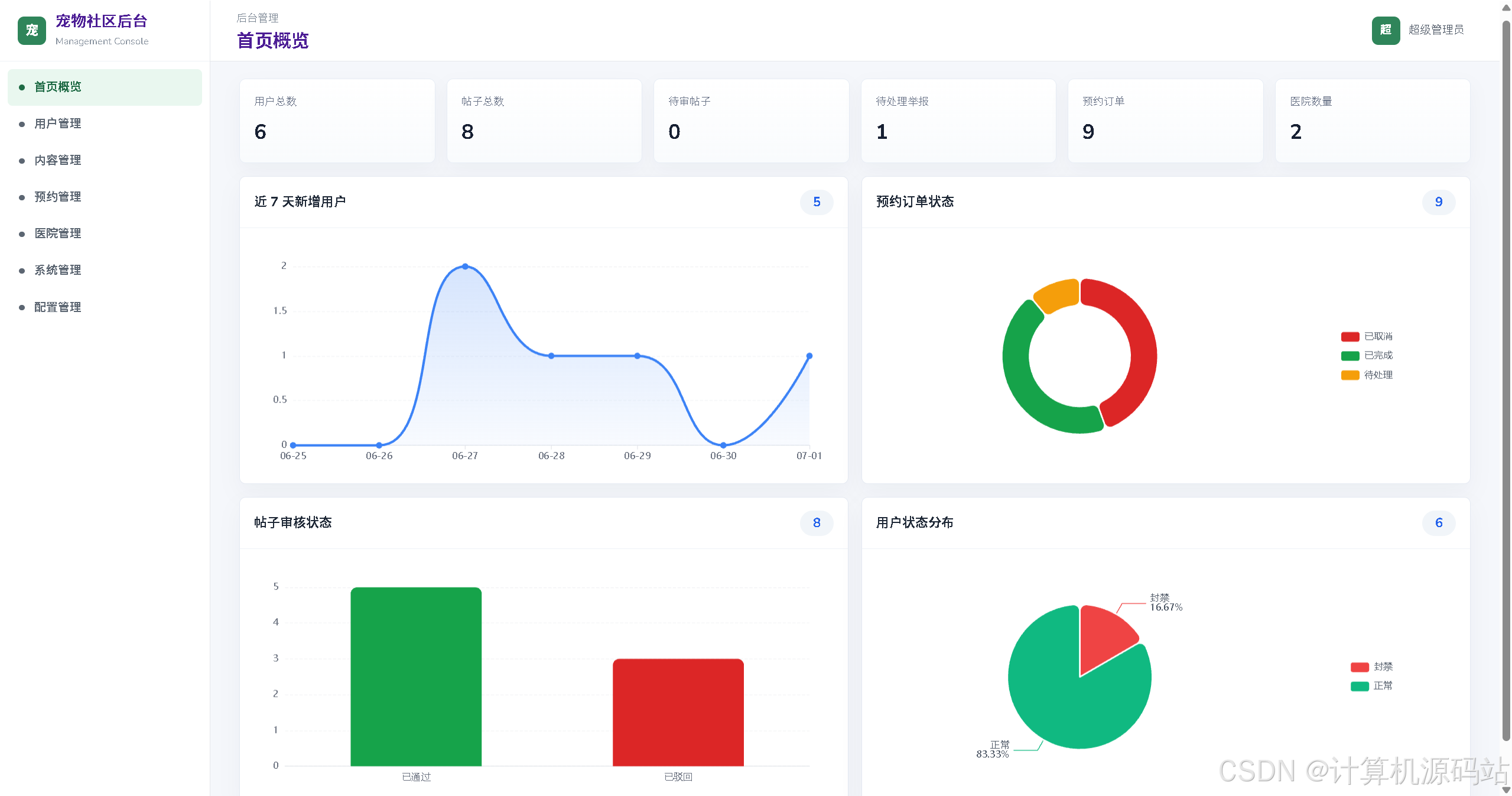Click the 超级管理员 username
The width and height of the screenshot is (1512, 796).
(1436, 30)
